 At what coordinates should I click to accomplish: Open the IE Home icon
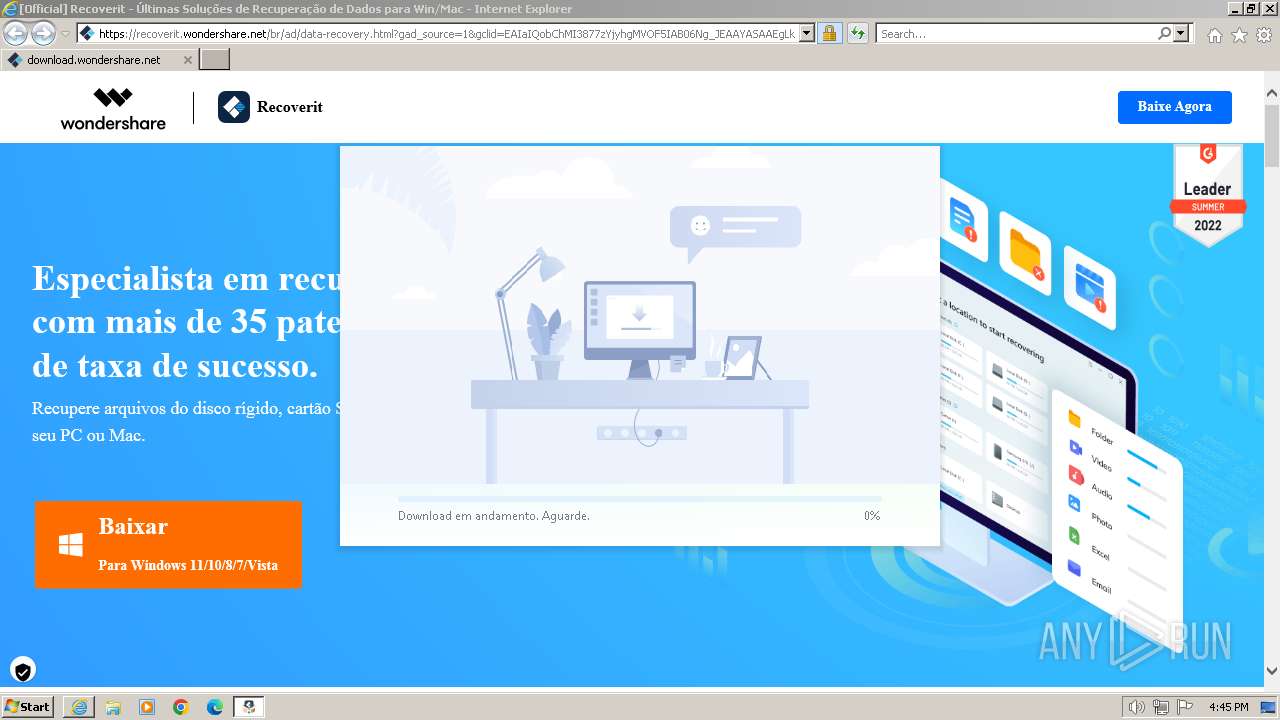pos(1214,35)
